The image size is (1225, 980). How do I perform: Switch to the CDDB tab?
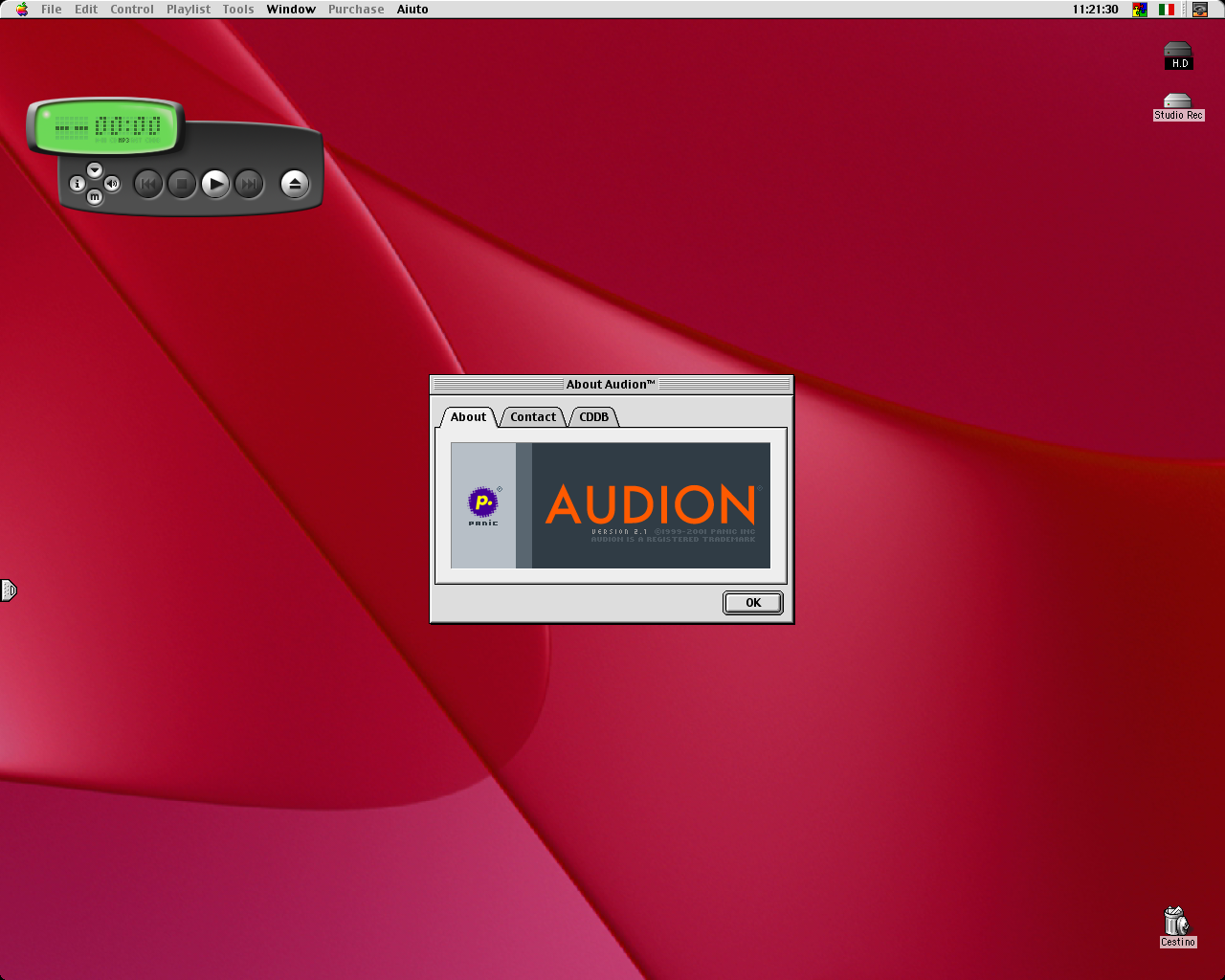point(593,416)
